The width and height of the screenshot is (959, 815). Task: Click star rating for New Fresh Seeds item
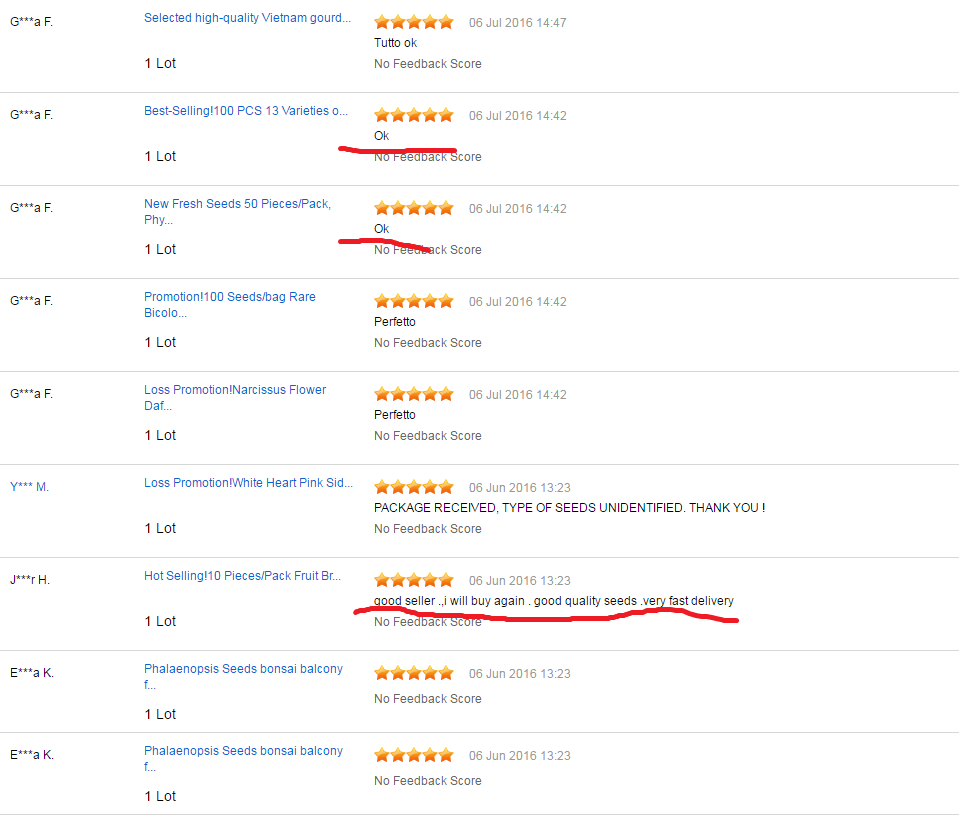click(x=413, y=208)
